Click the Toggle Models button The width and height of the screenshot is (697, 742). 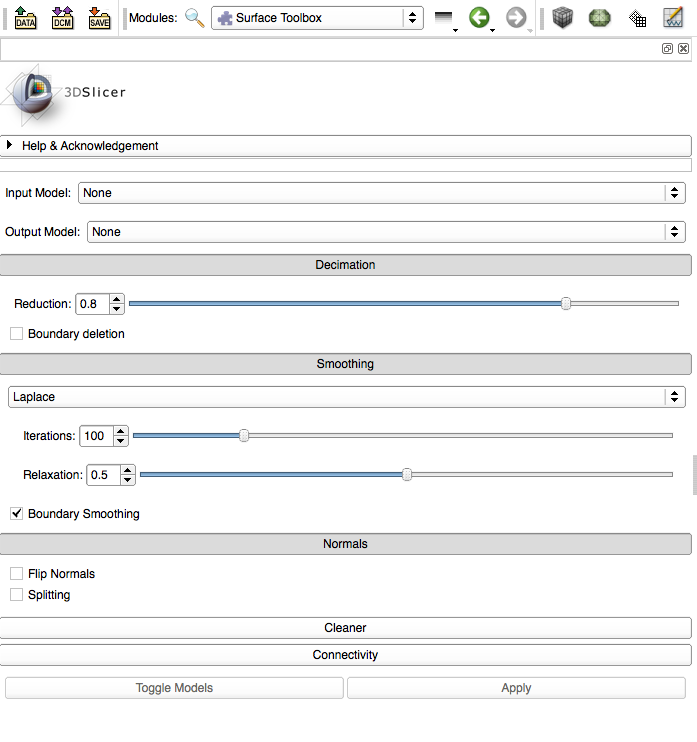[174, 688]
